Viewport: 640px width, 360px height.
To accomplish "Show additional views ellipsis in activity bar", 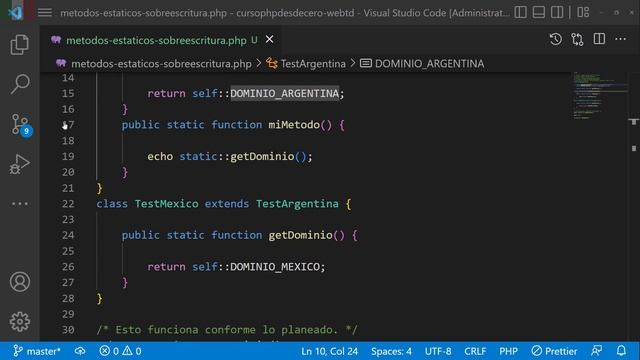I will (20, 203).
